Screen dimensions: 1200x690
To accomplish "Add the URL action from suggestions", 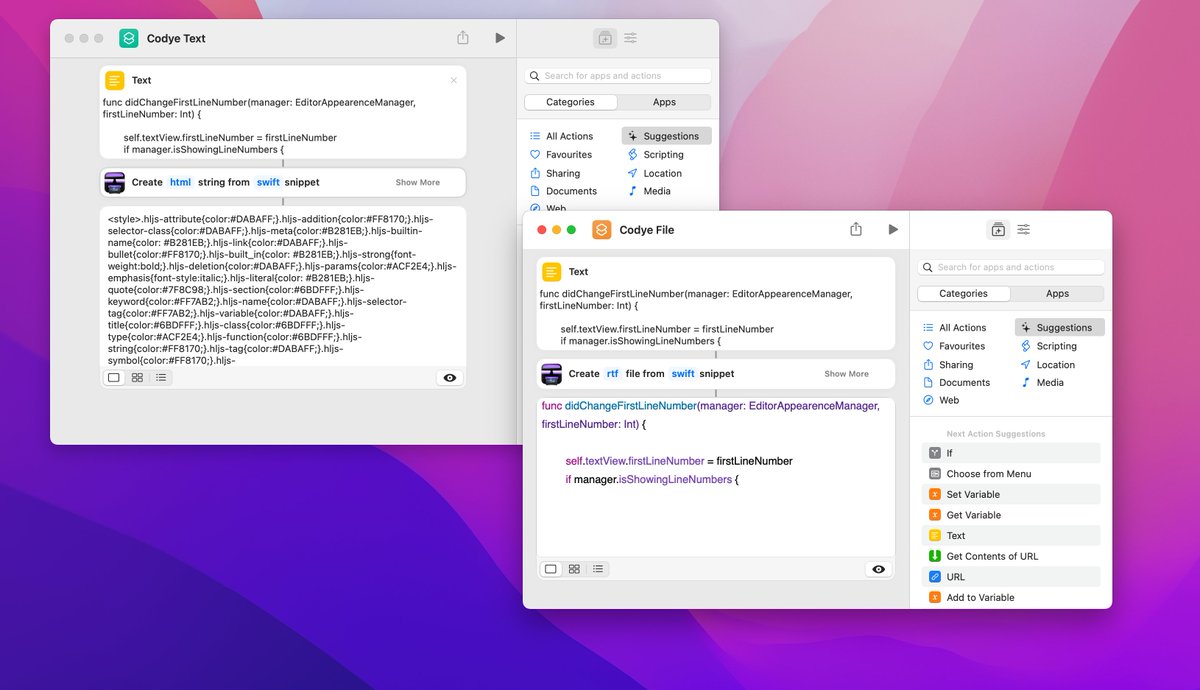I will tap(1011, 577).
